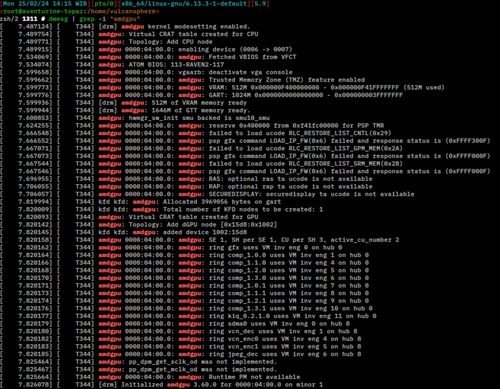Click the 'ring jpeg_dec' line
Viewport: 500px width, 389px height.
coord(285,354)
